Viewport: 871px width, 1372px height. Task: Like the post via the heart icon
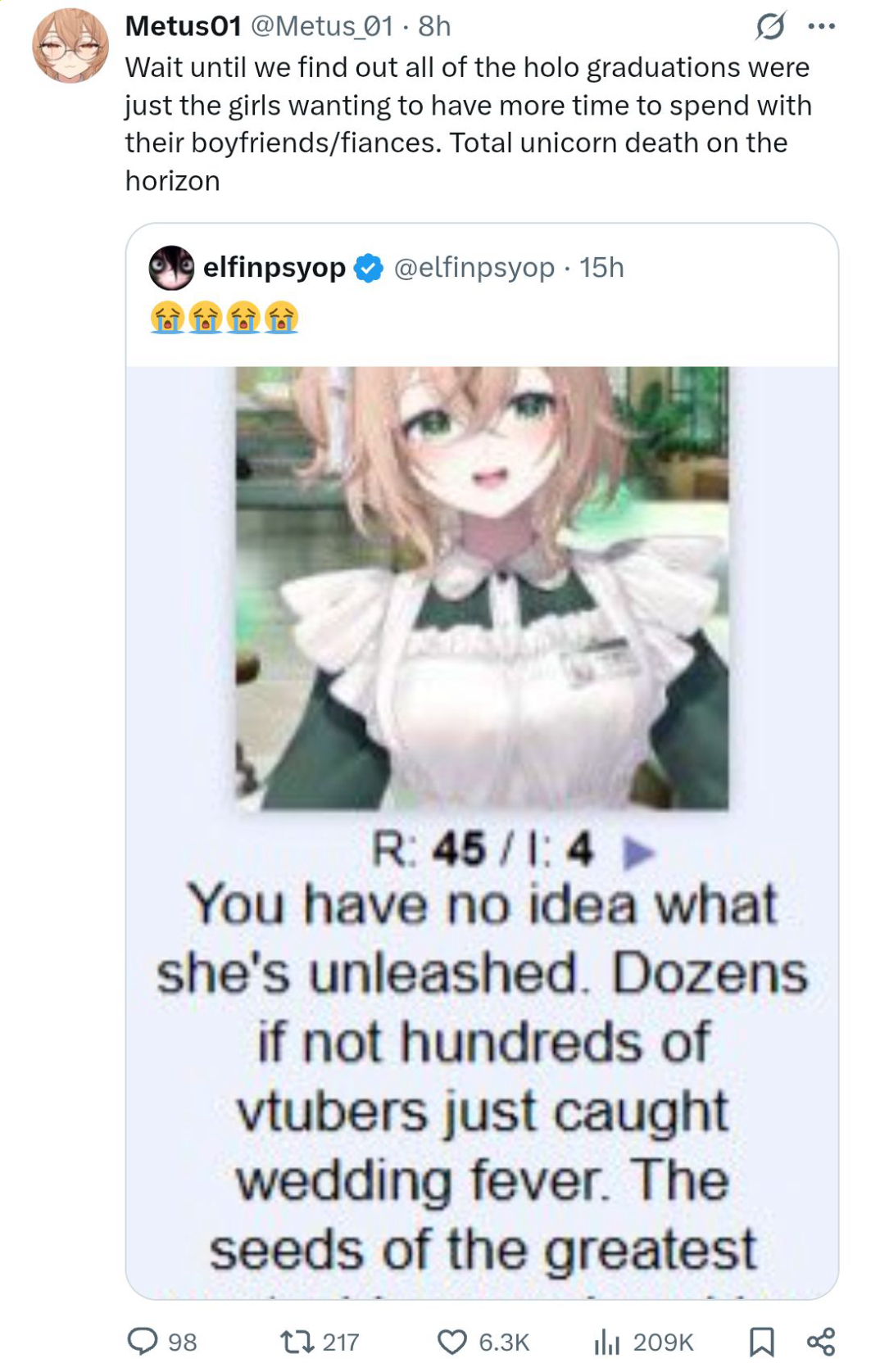pos(451,1342)
